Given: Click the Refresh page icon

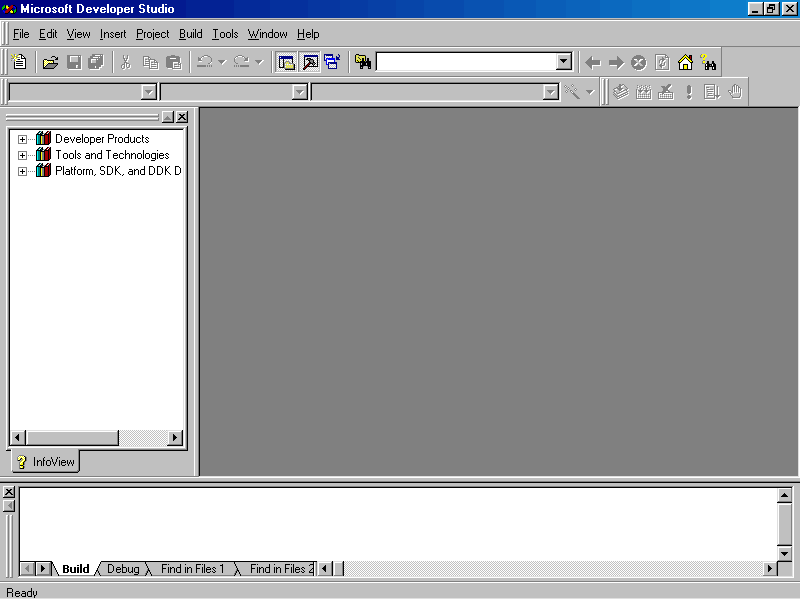Looking at the screenshot, I should tap(662, 63).
